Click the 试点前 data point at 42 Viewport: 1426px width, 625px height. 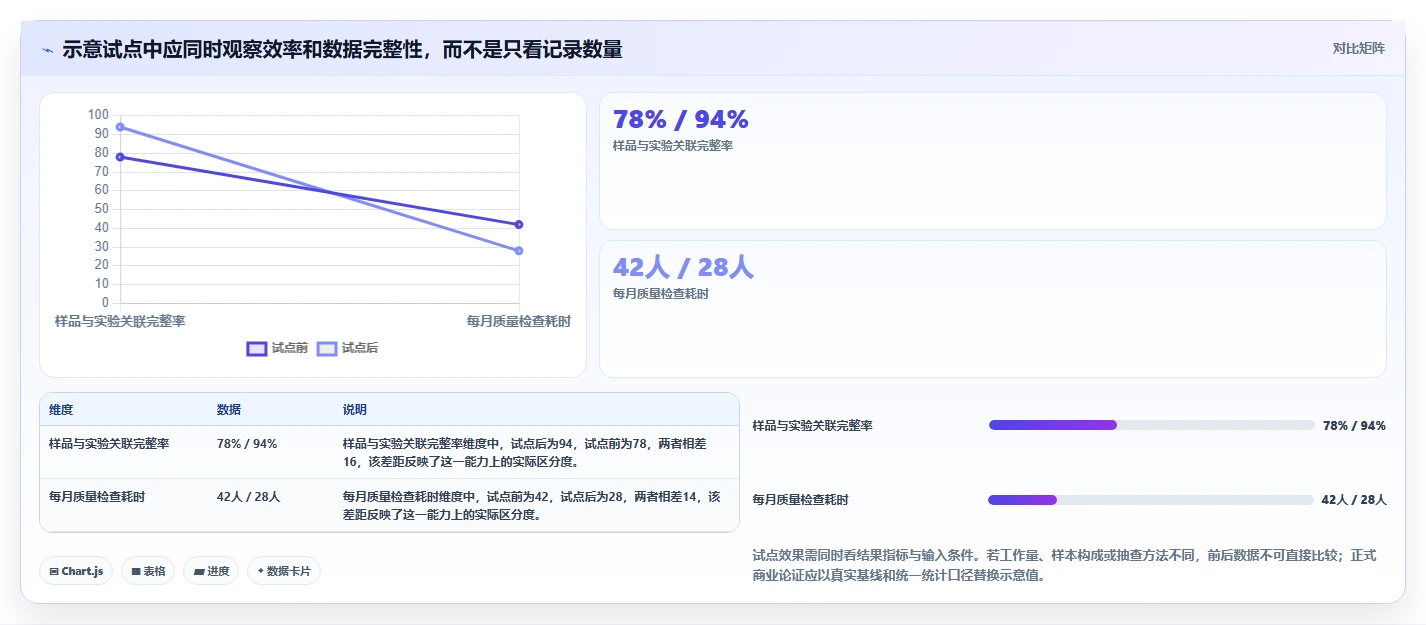pos(519,224)
